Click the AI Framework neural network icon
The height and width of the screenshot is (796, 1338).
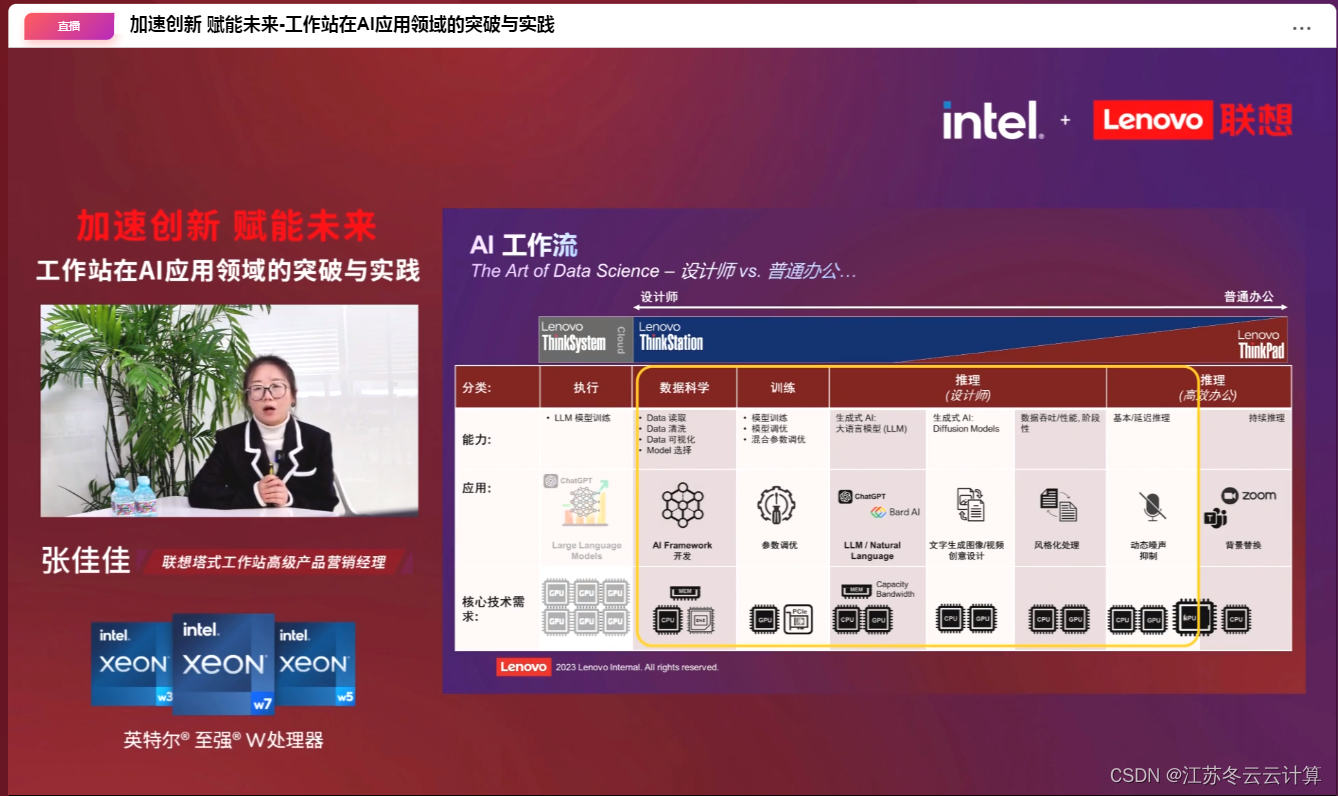(x=683, y=505)
